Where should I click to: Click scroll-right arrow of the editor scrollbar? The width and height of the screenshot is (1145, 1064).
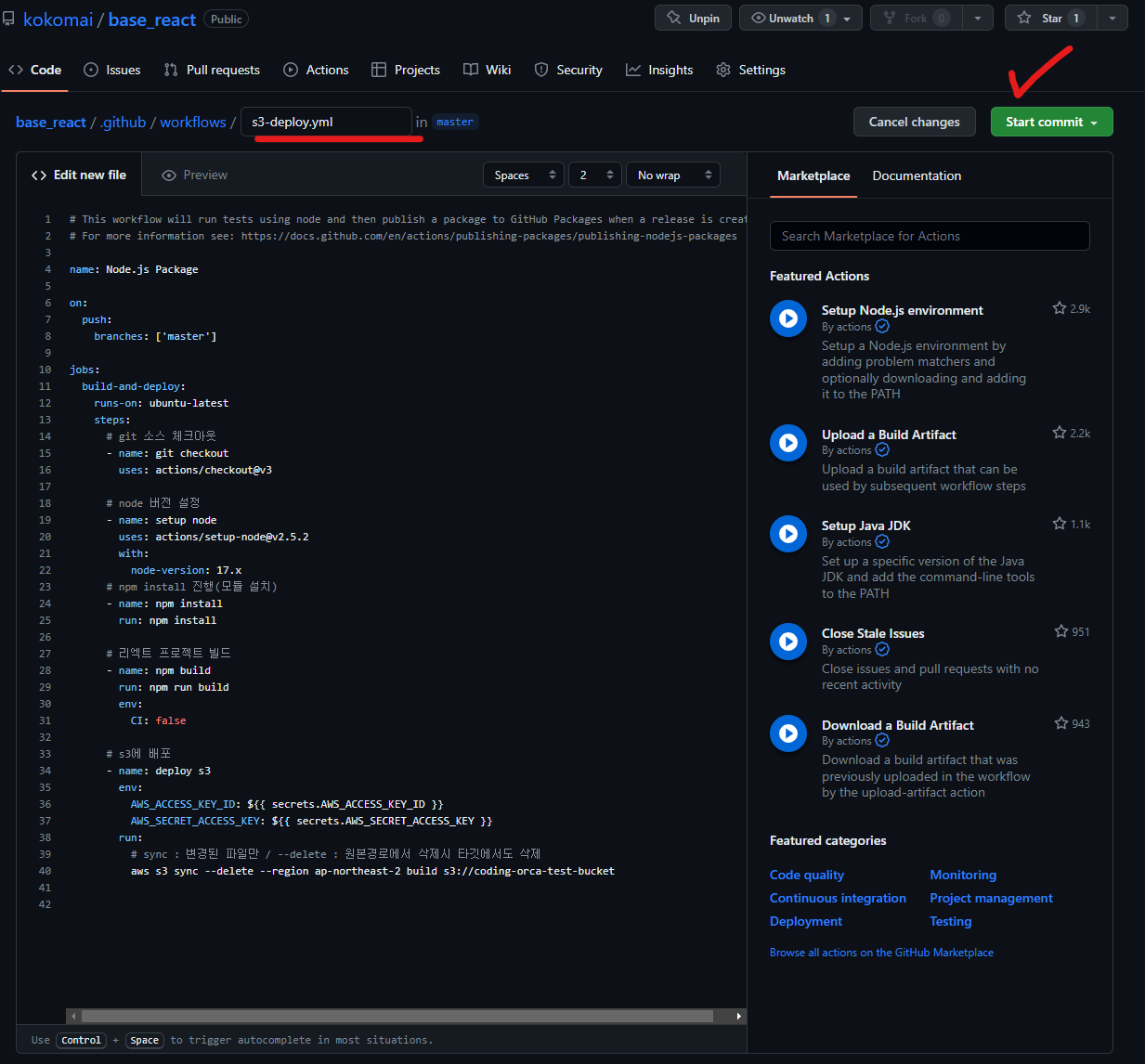click(x=739, y=1017)
